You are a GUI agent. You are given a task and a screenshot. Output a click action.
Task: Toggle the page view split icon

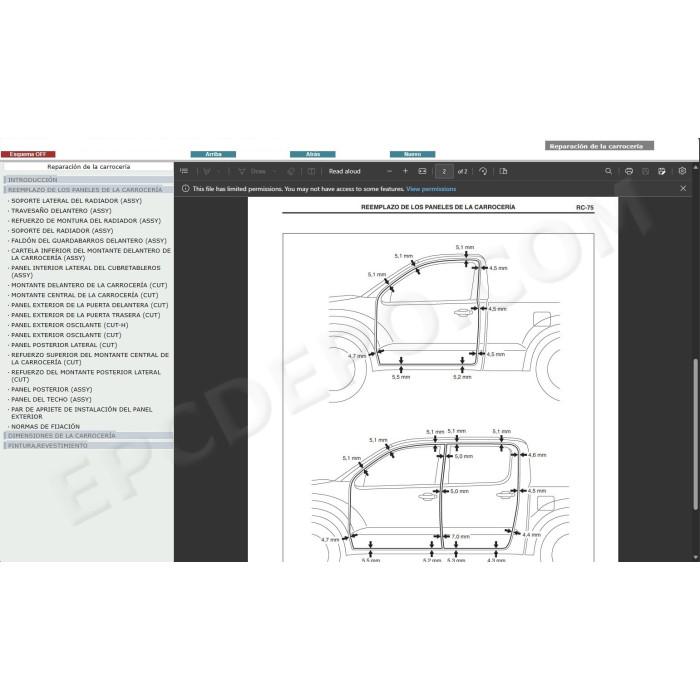point(311,171)
